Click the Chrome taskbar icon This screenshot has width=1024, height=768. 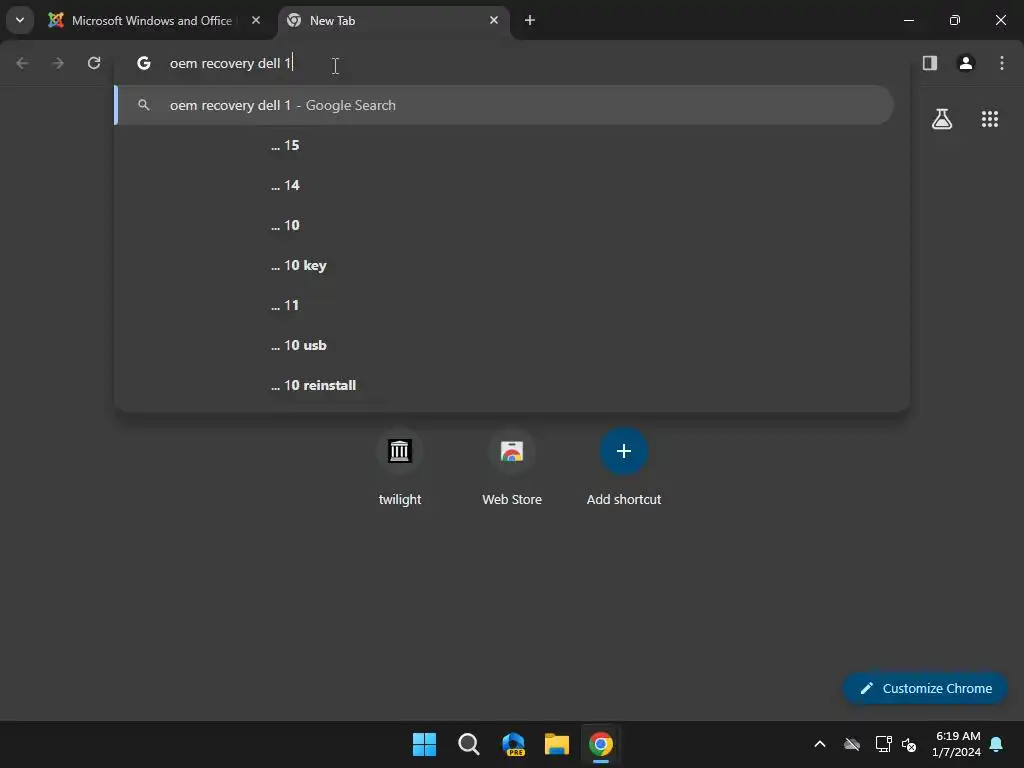click(601, 744)
